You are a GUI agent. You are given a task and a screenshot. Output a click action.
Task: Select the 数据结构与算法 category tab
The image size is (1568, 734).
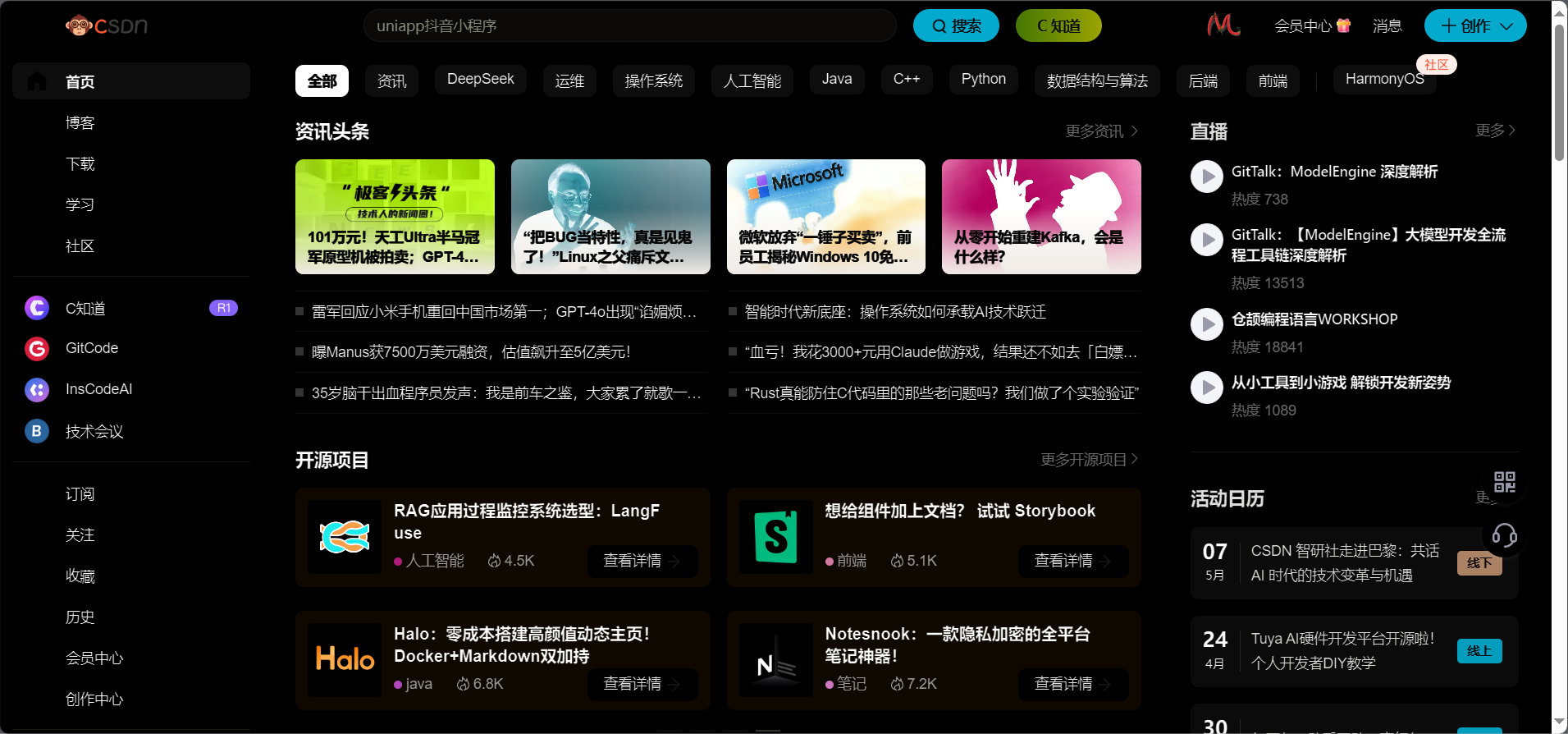(x=1097, y=80)
